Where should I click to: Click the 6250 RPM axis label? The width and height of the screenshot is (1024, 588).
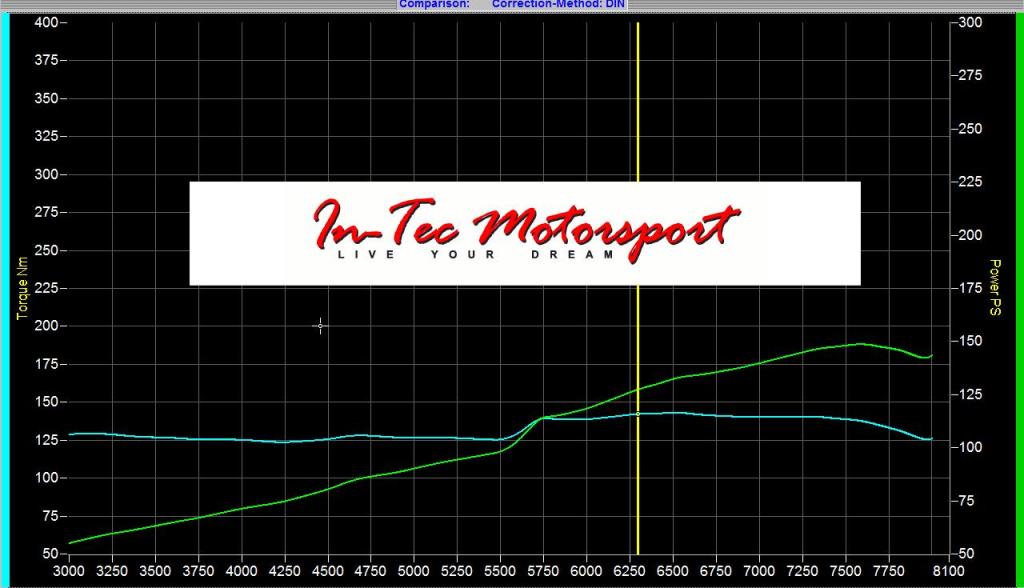[629, 571]
